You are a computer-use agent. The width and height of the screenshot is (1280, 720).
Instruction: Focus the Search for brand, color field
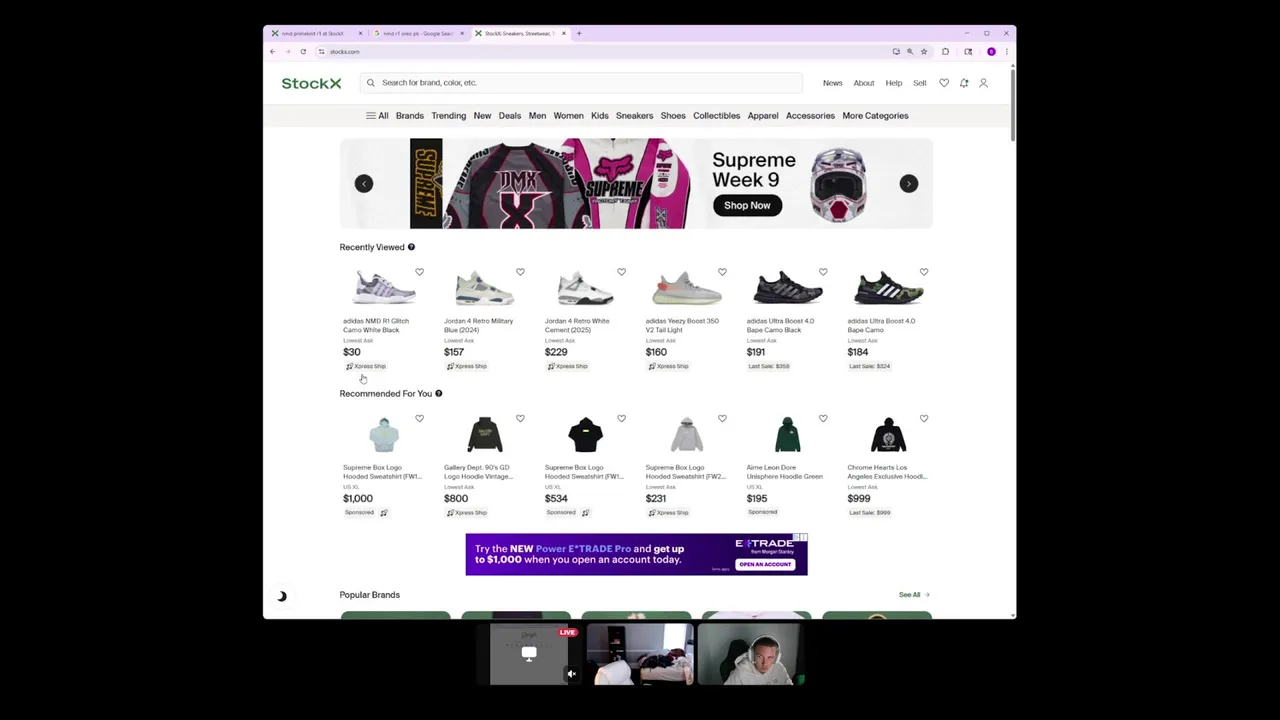[x=581, y=83]
